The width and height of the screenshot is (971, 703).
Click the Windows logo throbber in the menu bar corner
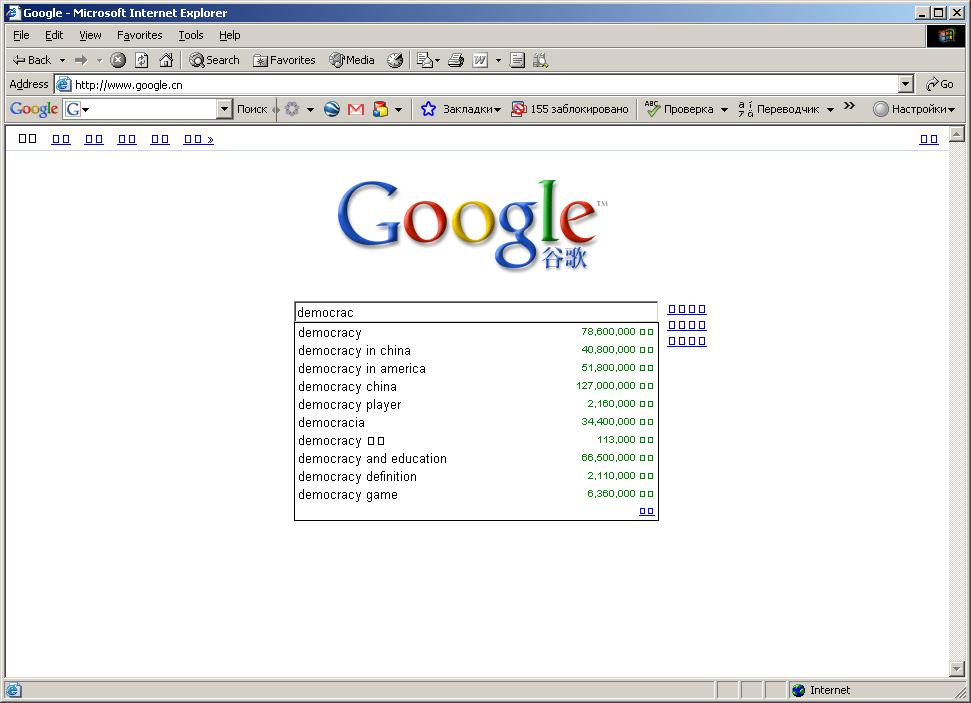pyautogui.click(x=946, y=35)
